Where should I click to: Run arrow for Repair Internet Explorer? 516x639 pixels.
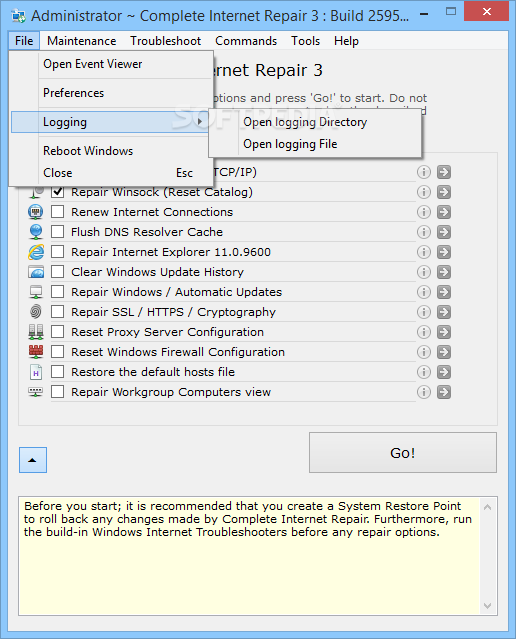[444, 252]
